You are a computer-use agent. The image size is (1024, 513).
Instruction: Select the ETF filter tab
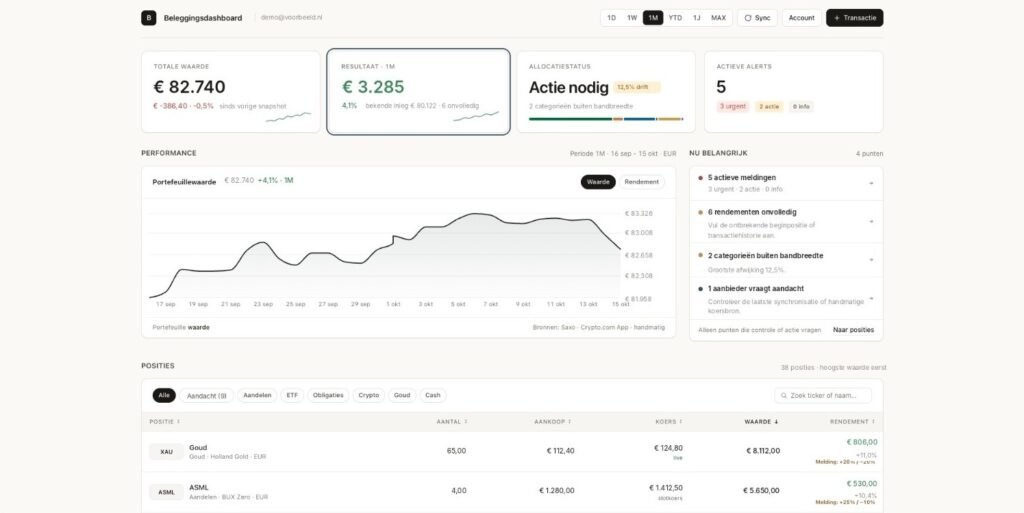[293, 396]
